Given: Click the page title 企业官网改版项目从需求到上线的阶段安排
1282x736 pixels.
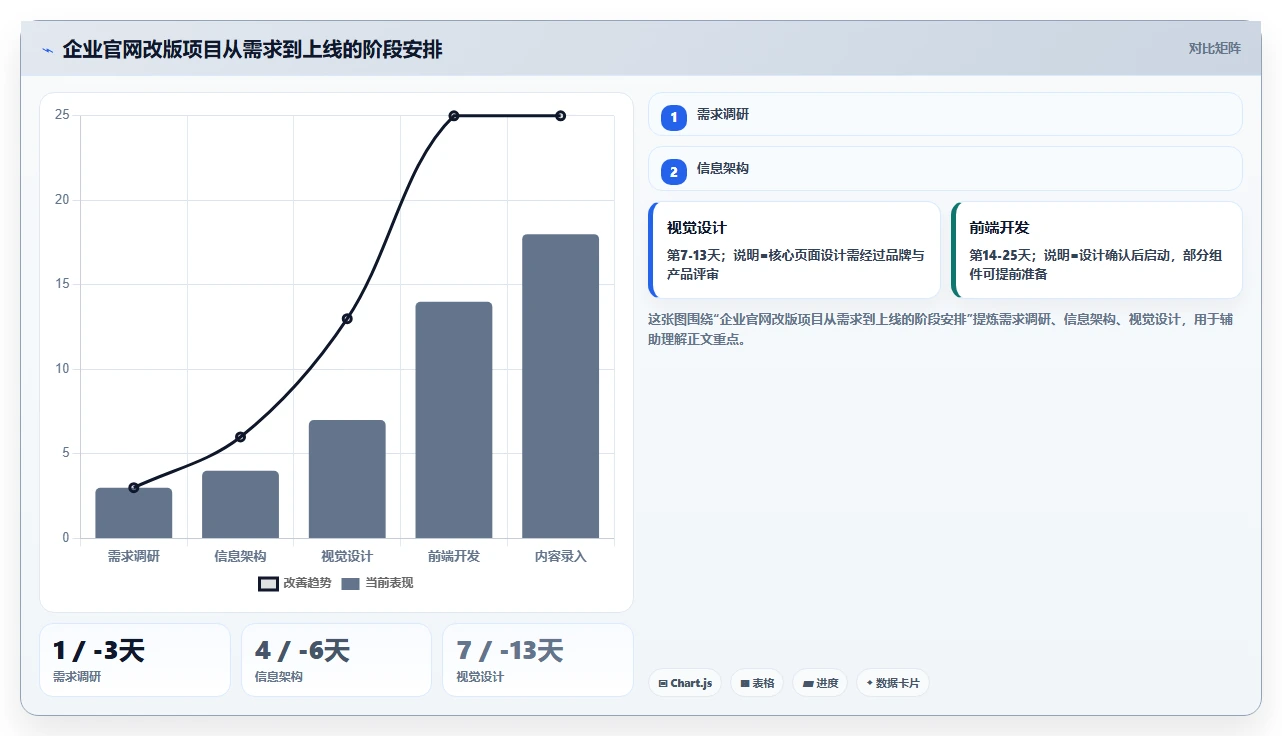Looking at the screenshot, I should coord(252,49).
